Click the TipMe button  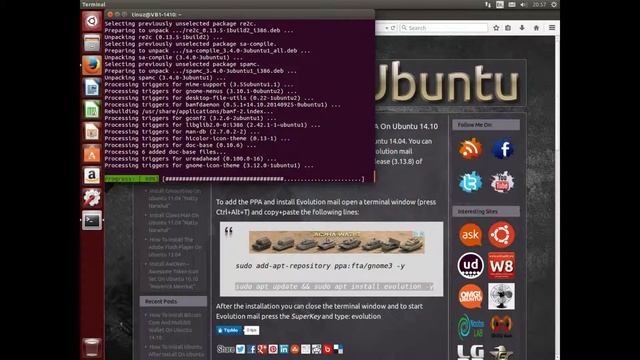(x=229, y=330)
